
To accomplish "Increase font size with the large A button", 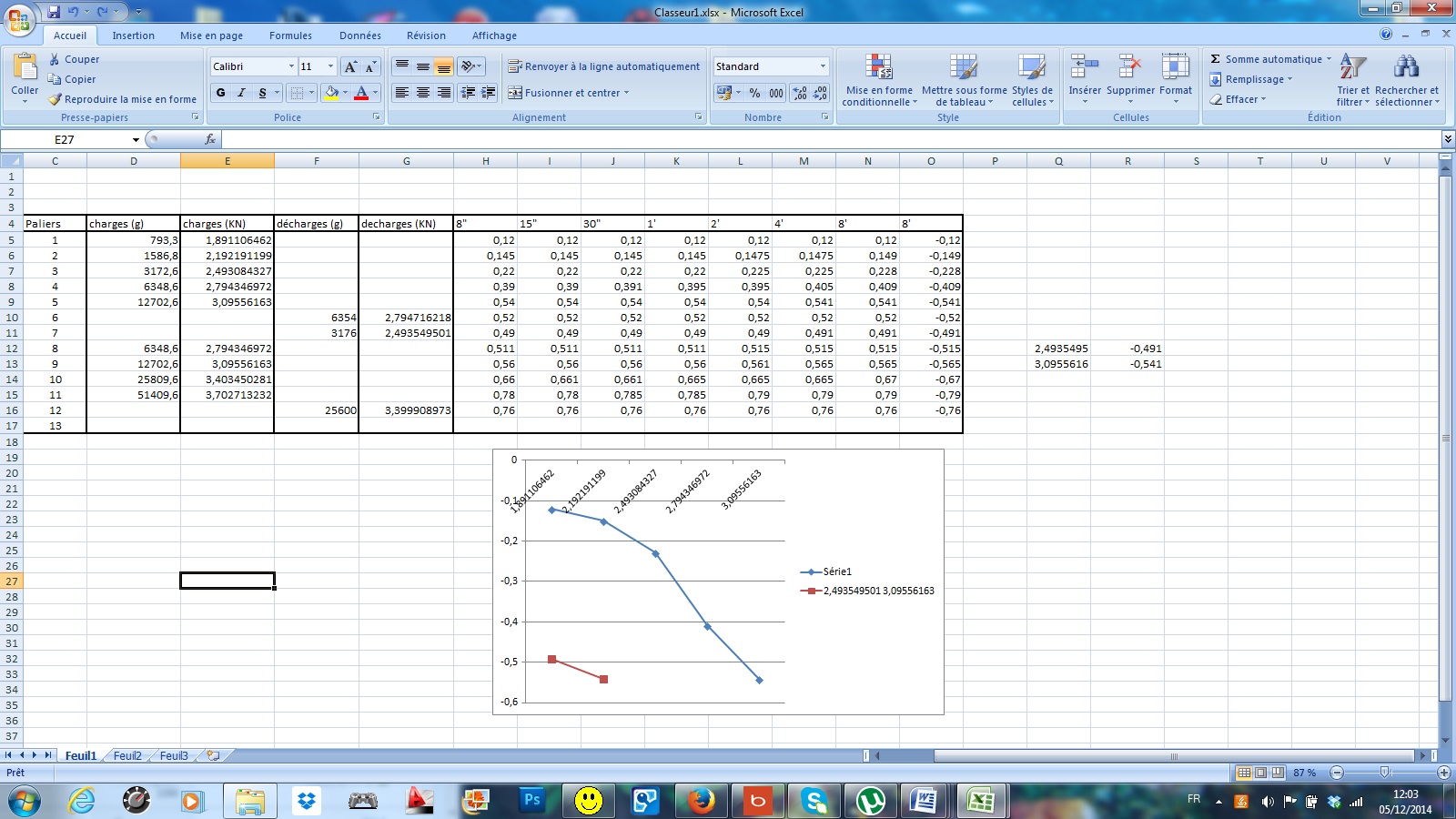I will click(x=351, y=66).
